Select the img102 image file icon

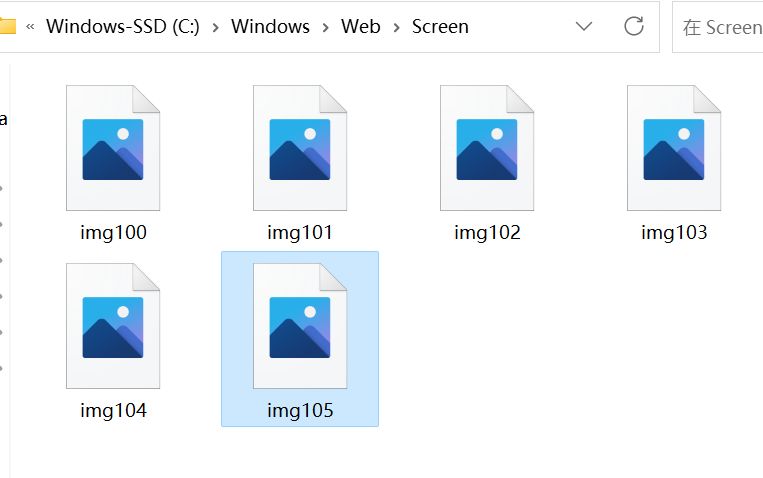click(x=487, y=148)
